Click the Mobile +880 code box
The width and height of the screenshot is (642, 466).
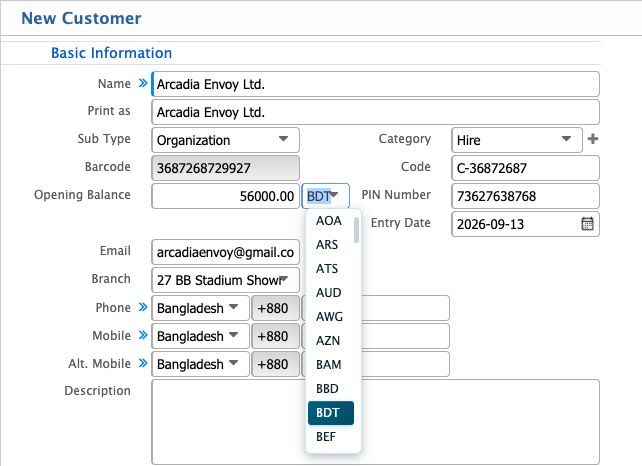[x=275, y=336]
